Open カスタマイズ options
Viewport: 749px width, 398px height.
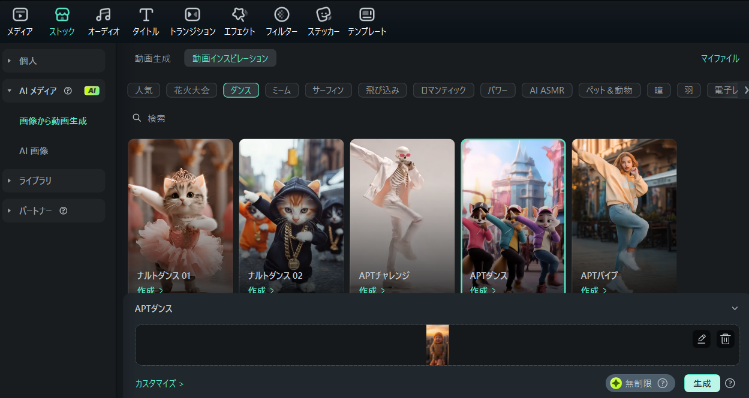(x=159, y=384)
